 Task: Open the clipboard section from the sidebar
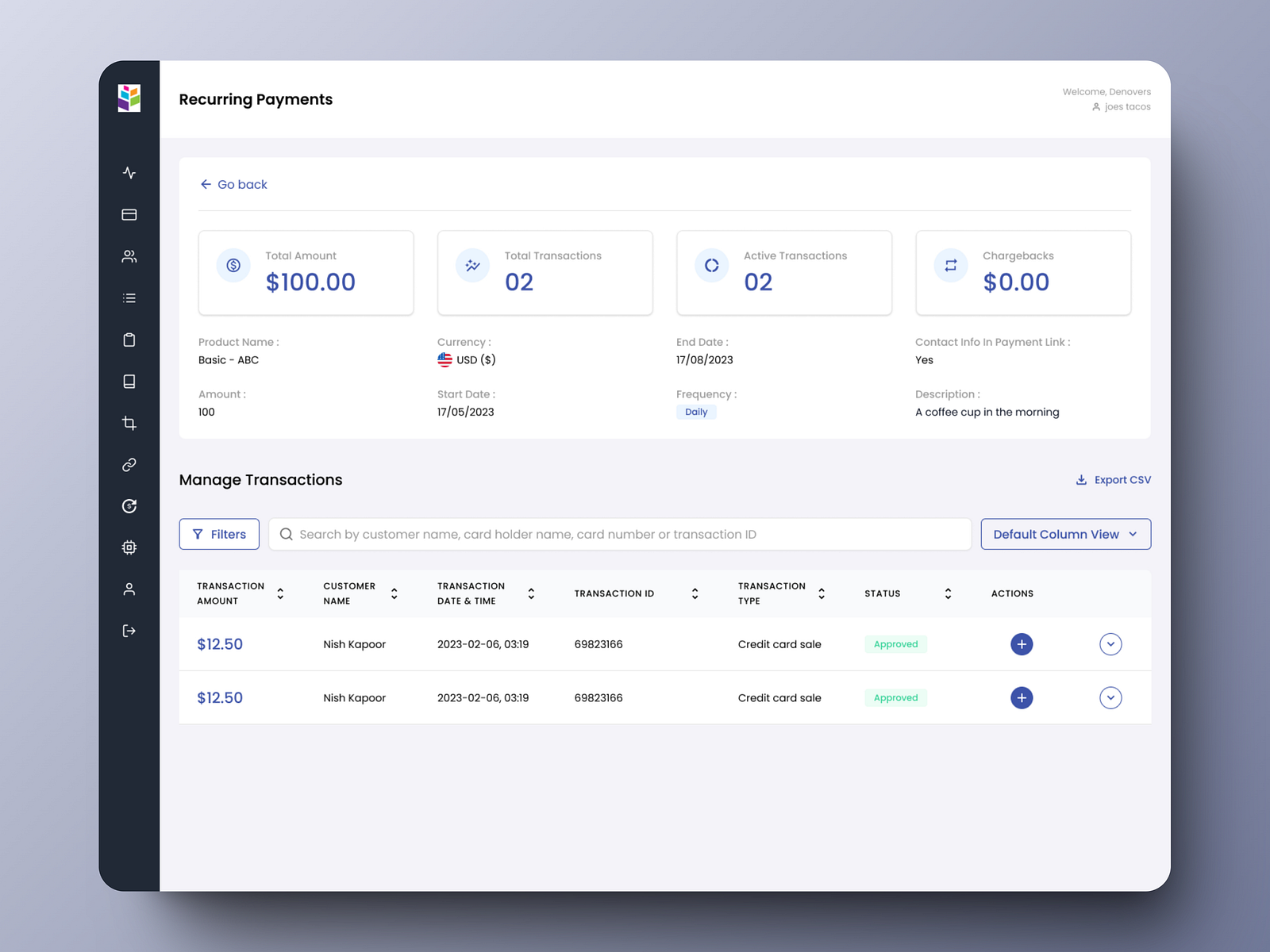point(129,340)
